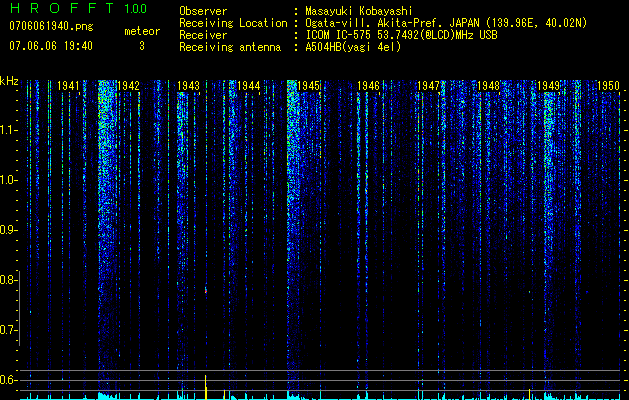
Task: Click the Receiver label
Action: pos(203,35)
